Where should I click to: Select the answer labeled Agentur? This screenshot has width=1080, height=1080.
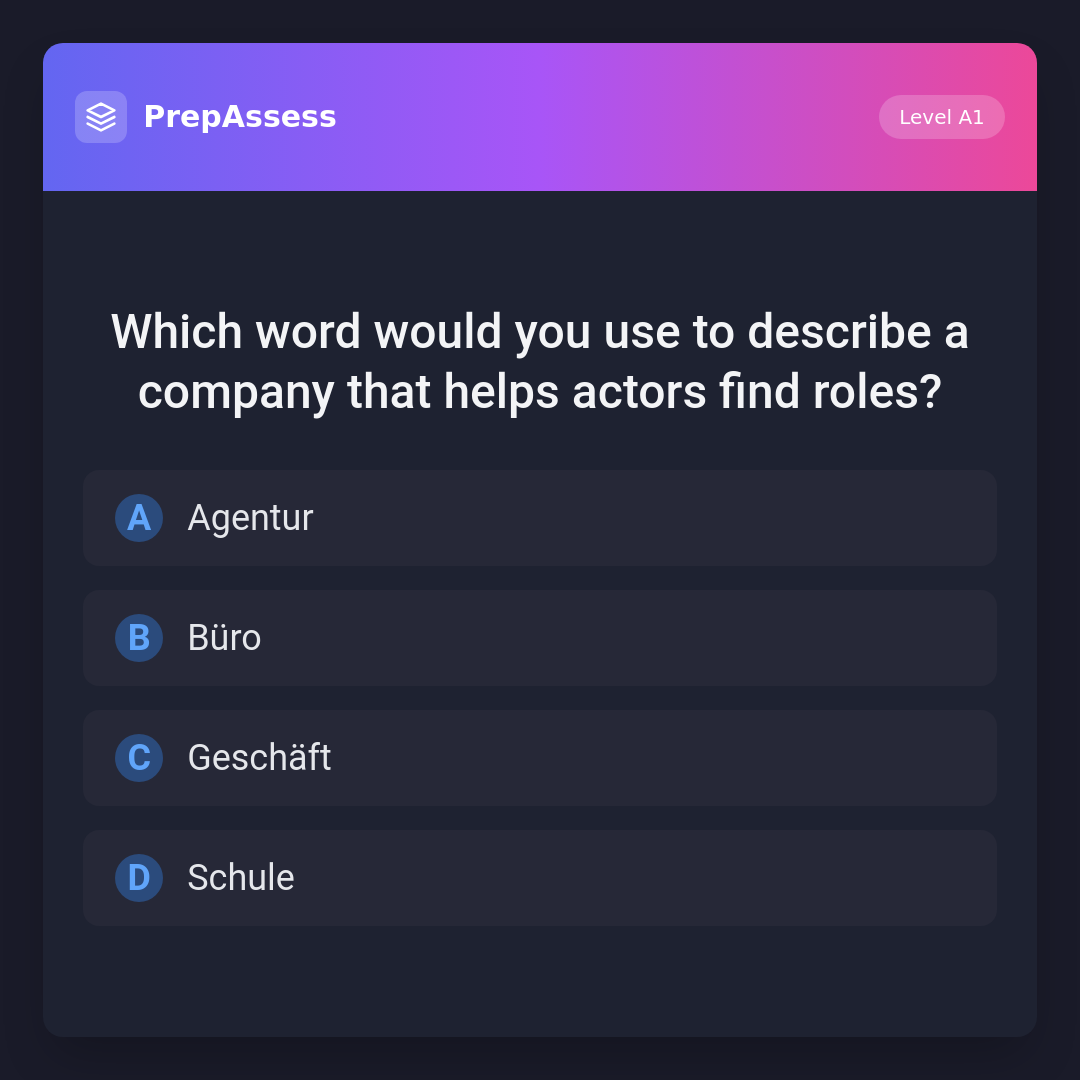coord(250,518)
